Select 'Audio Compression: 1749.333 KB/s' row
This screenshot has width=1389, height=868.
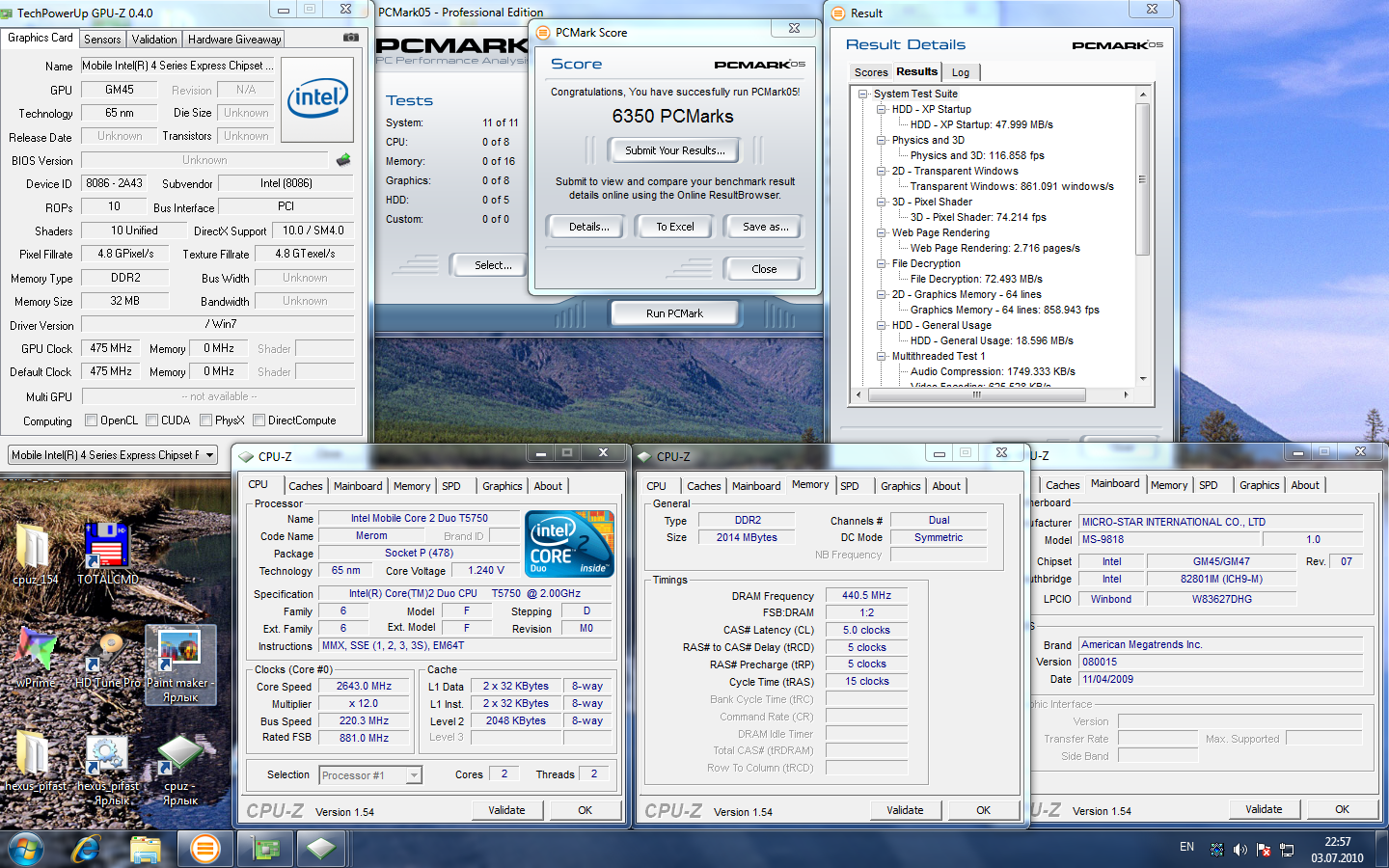coord(993,371)
